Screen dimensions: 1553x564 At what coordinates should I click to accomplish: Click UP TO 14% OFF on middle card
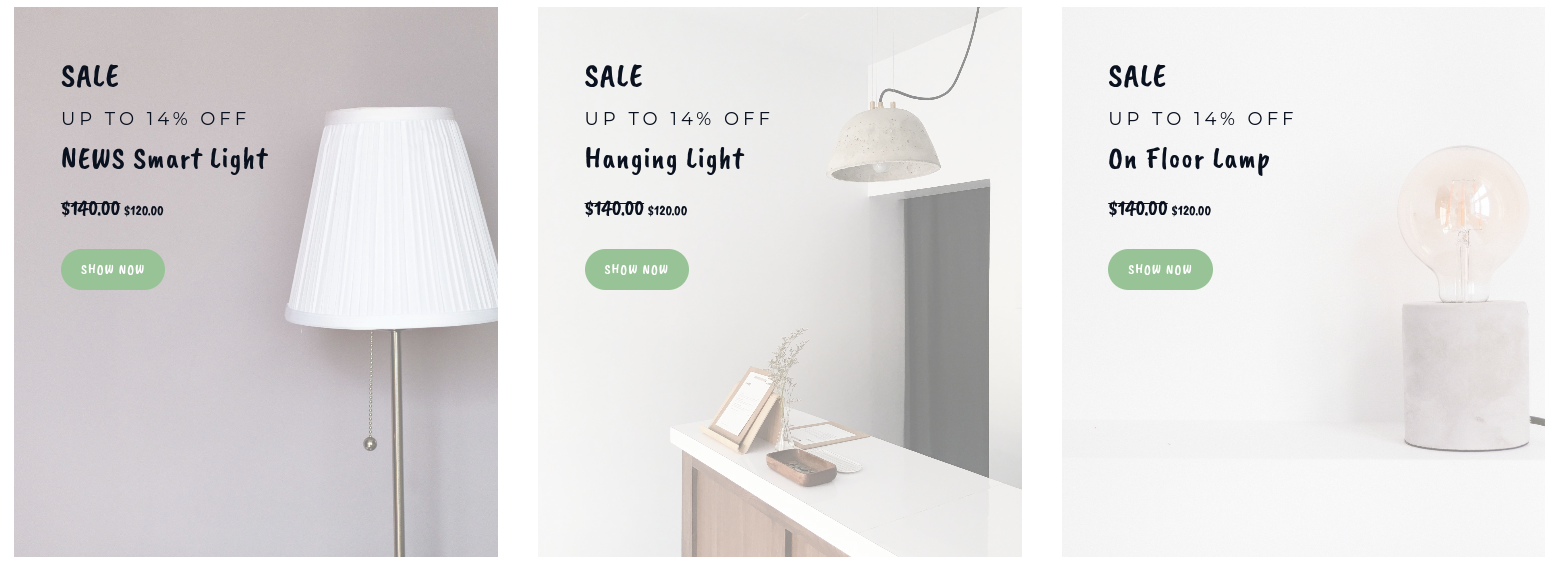[x=678, y=118]
